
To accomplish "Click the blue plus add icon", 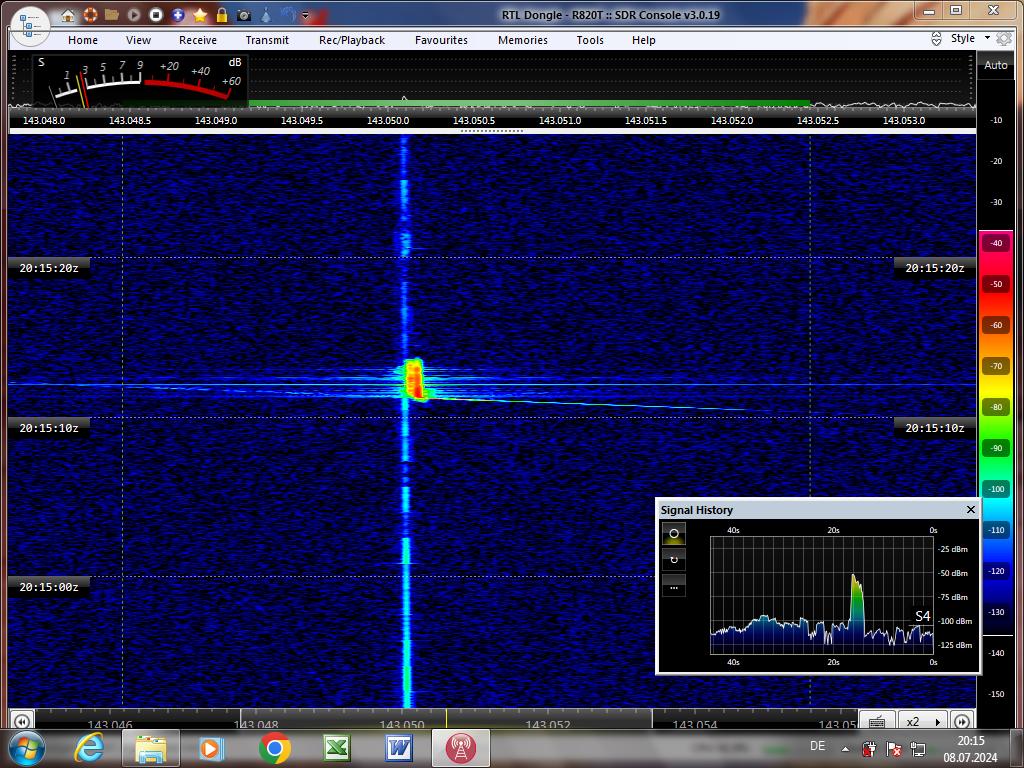I will (178, 15).
